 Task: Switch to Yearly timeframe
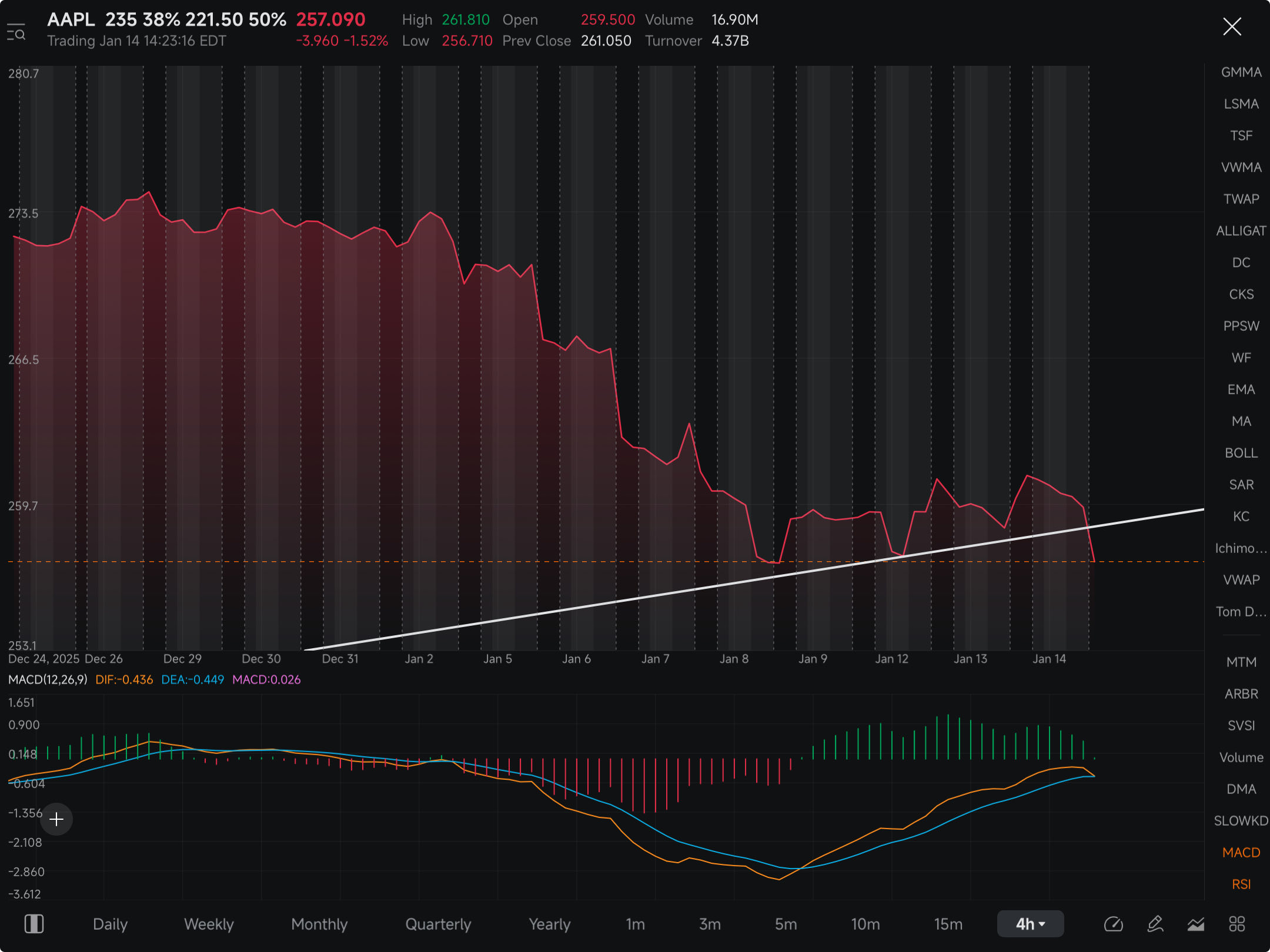(549, 924)
